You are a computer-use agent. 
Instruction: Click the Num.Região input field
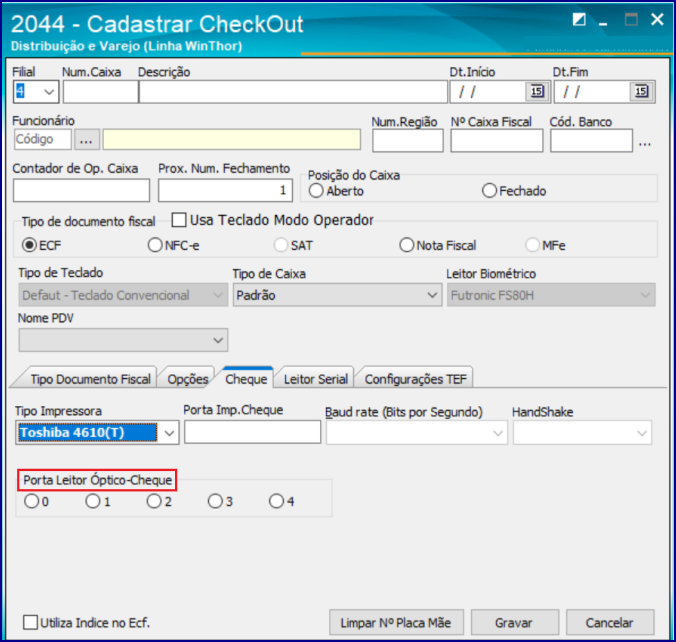click(407, 141)
